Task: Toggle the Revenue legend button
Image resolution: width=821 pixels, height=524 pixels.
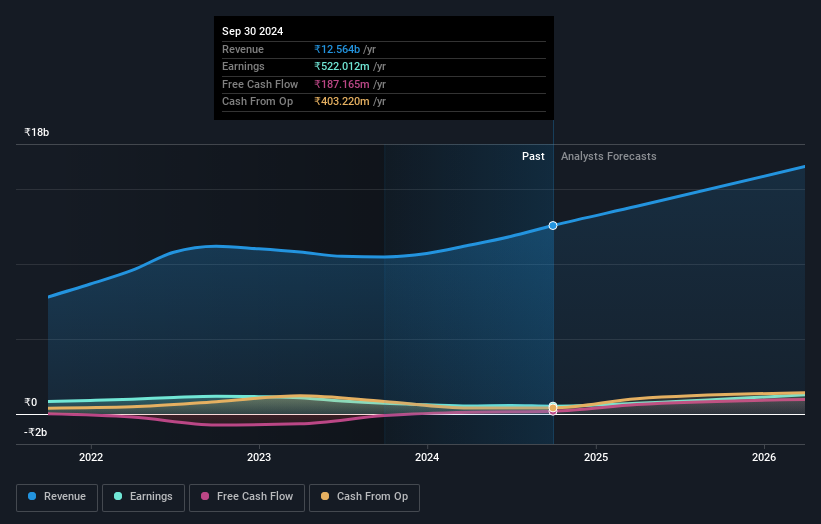Action: click(x=57, y=497)
